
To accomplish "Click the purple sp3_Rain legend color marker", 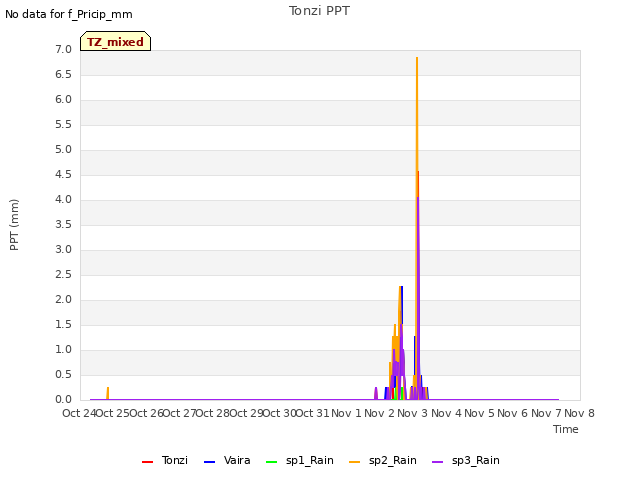I will point(438,462).
